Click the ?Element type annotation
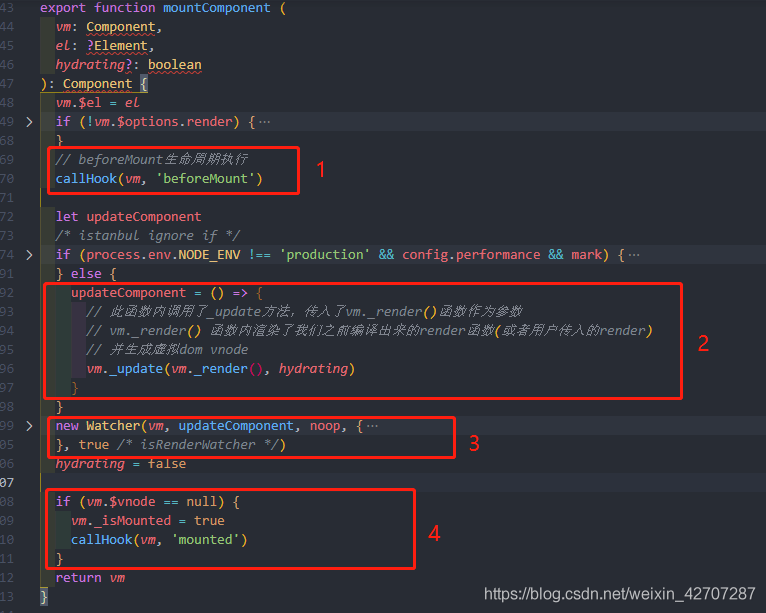The height and width of the screenshot is (613, 766). coord(117,46)
